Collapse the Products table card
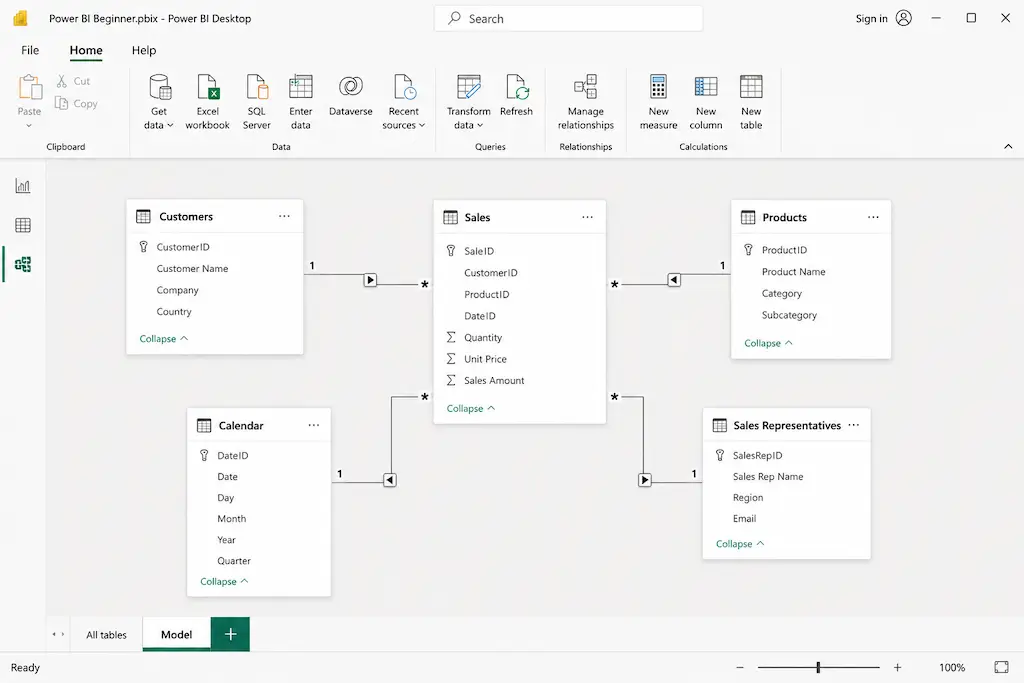 click(769, 343)
